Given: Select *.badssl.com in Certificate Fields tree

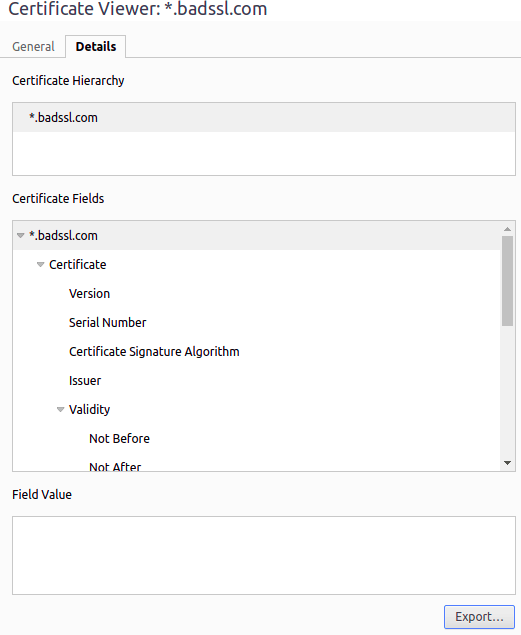Looking at the screenshot, I should (x=257, y=236).
